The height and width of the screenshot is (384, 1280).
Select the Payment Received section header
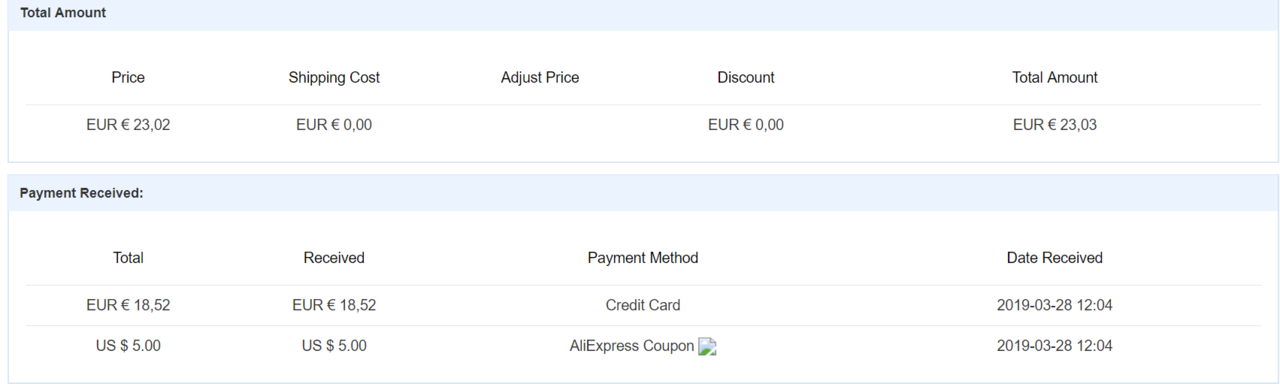82,193
